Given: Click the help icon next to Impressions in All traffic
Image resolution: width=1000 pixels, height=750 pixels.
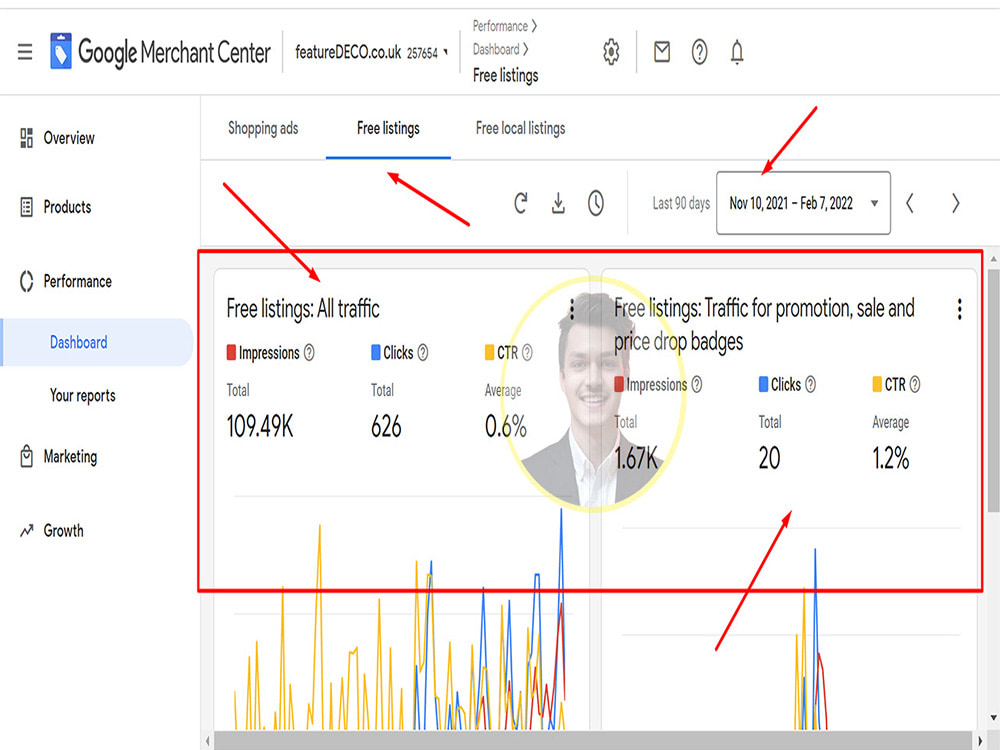Looking at the screenshot, I should click(x=309, y=353).
